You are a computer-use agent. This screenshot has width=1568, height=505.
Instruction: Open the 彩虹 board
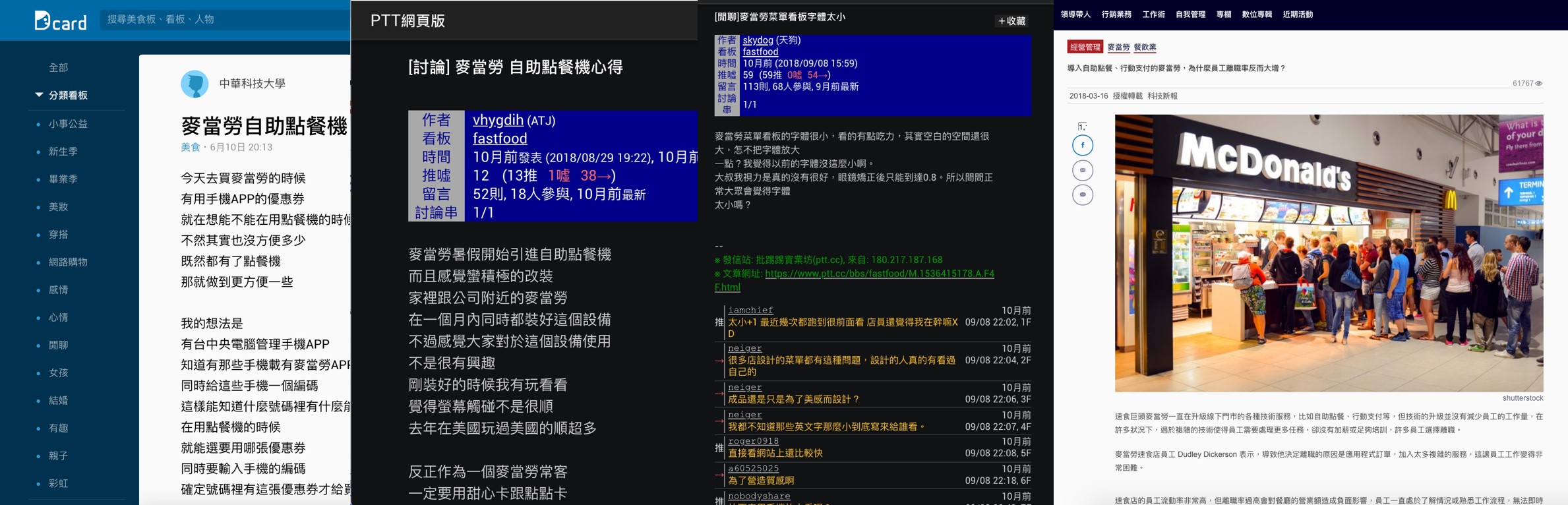click(58, 484)
